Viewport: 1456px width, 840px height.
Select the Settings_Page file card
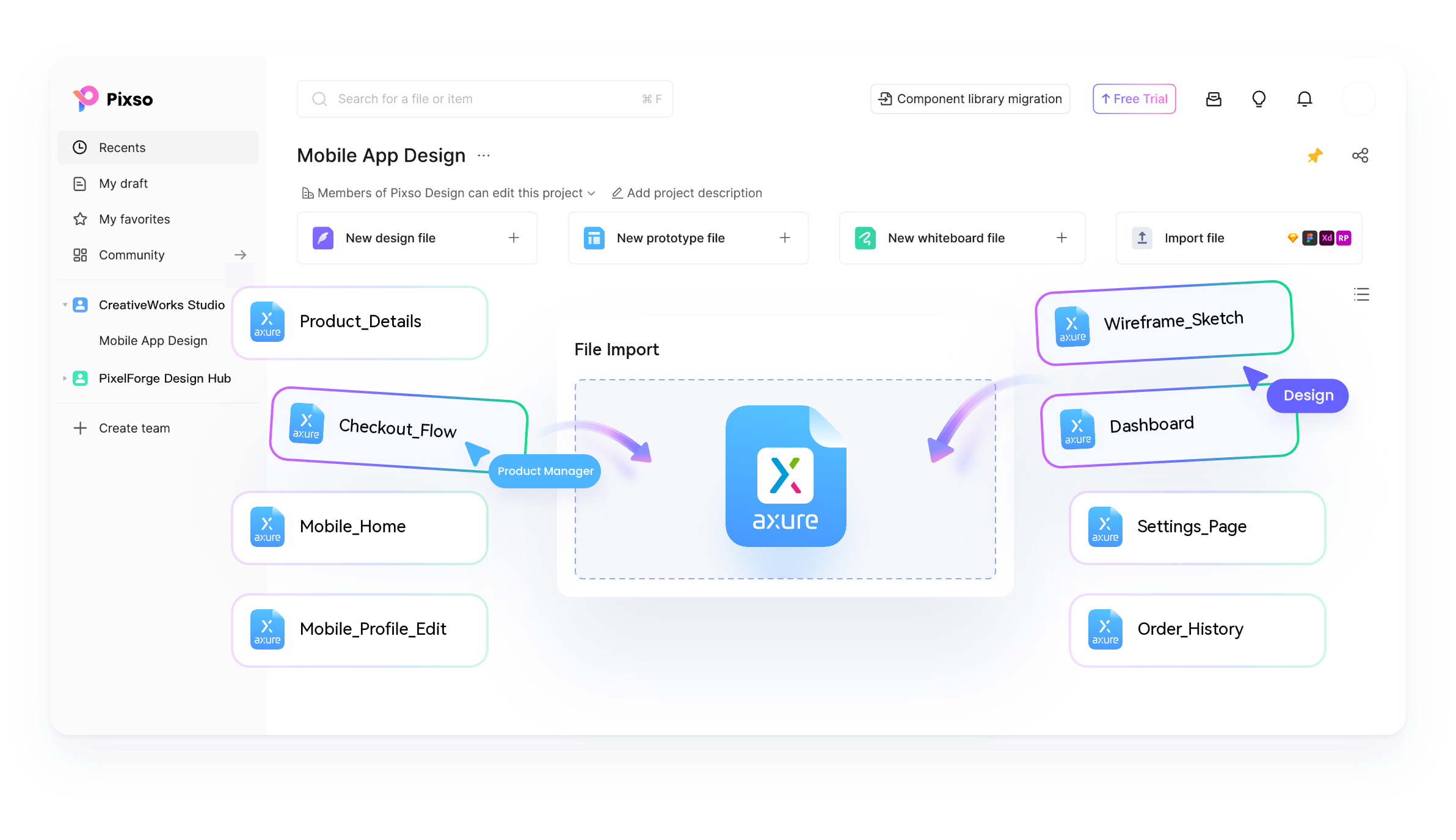point(1197,527)
